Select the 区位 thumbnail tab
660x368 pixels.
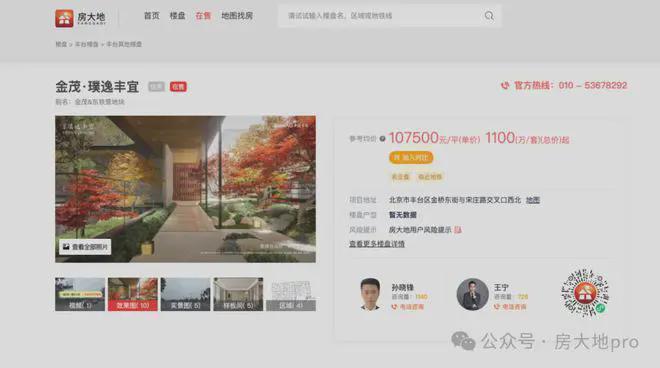click(x=291, y=294)
